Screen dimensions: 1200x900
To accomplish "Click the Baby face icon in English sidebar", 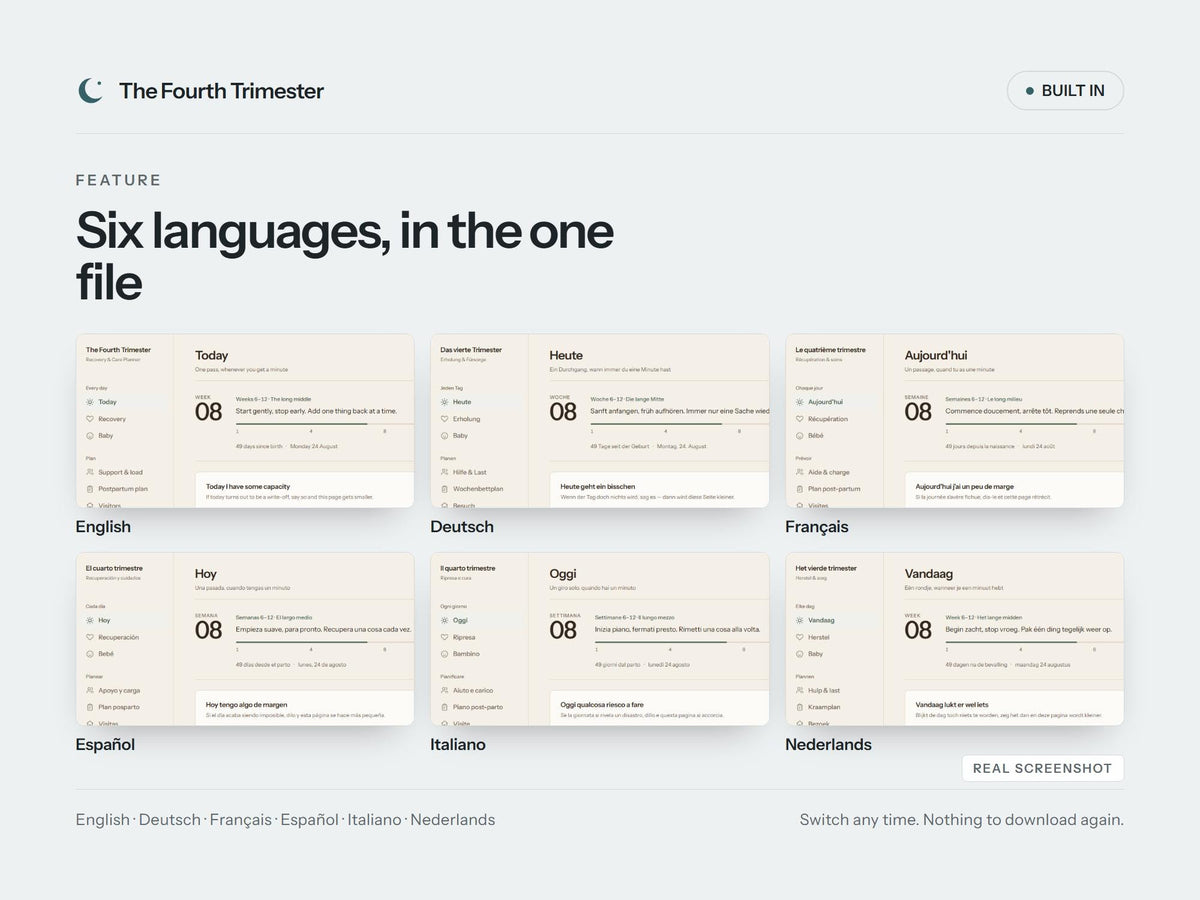I will pyautogui.click(x=90, y=436).
